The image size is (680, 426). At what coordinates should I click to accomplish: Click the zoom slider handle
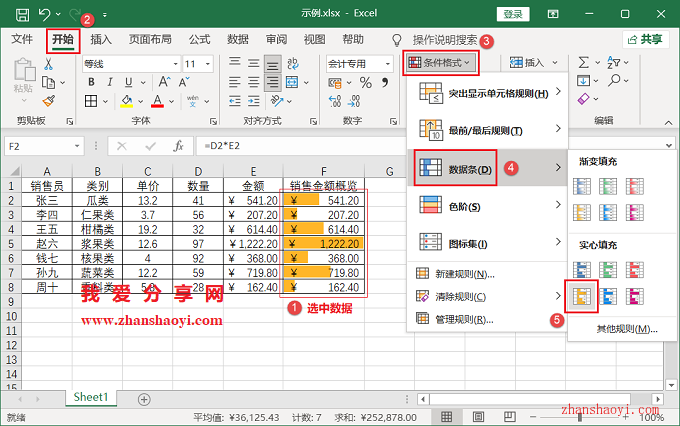579,417
